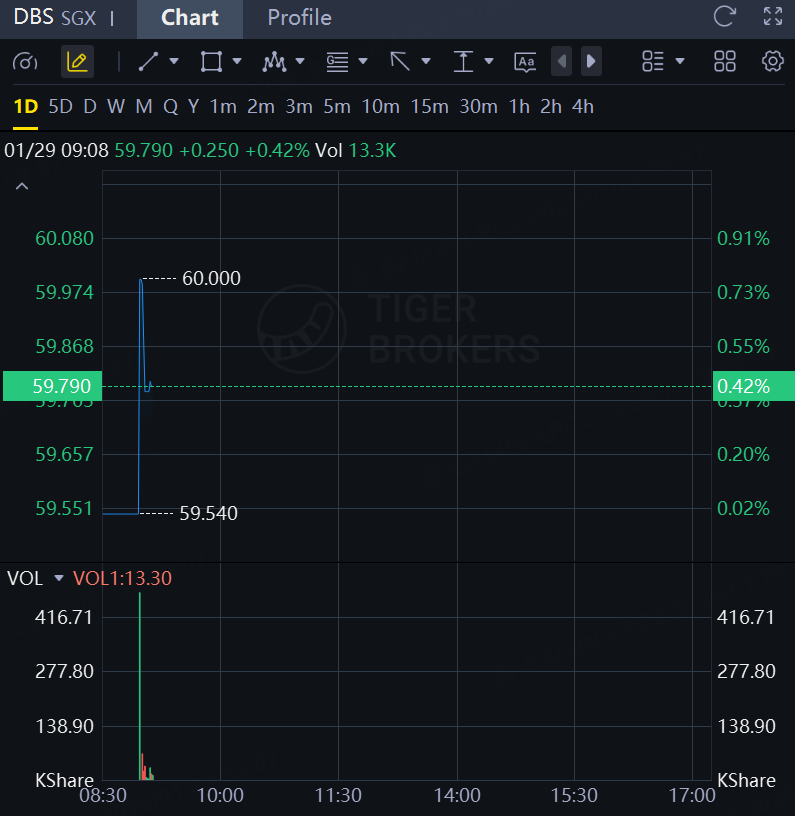Open the VOL indicator dropdown
Screen dimensions: 795x816
(x=59, y=578)
